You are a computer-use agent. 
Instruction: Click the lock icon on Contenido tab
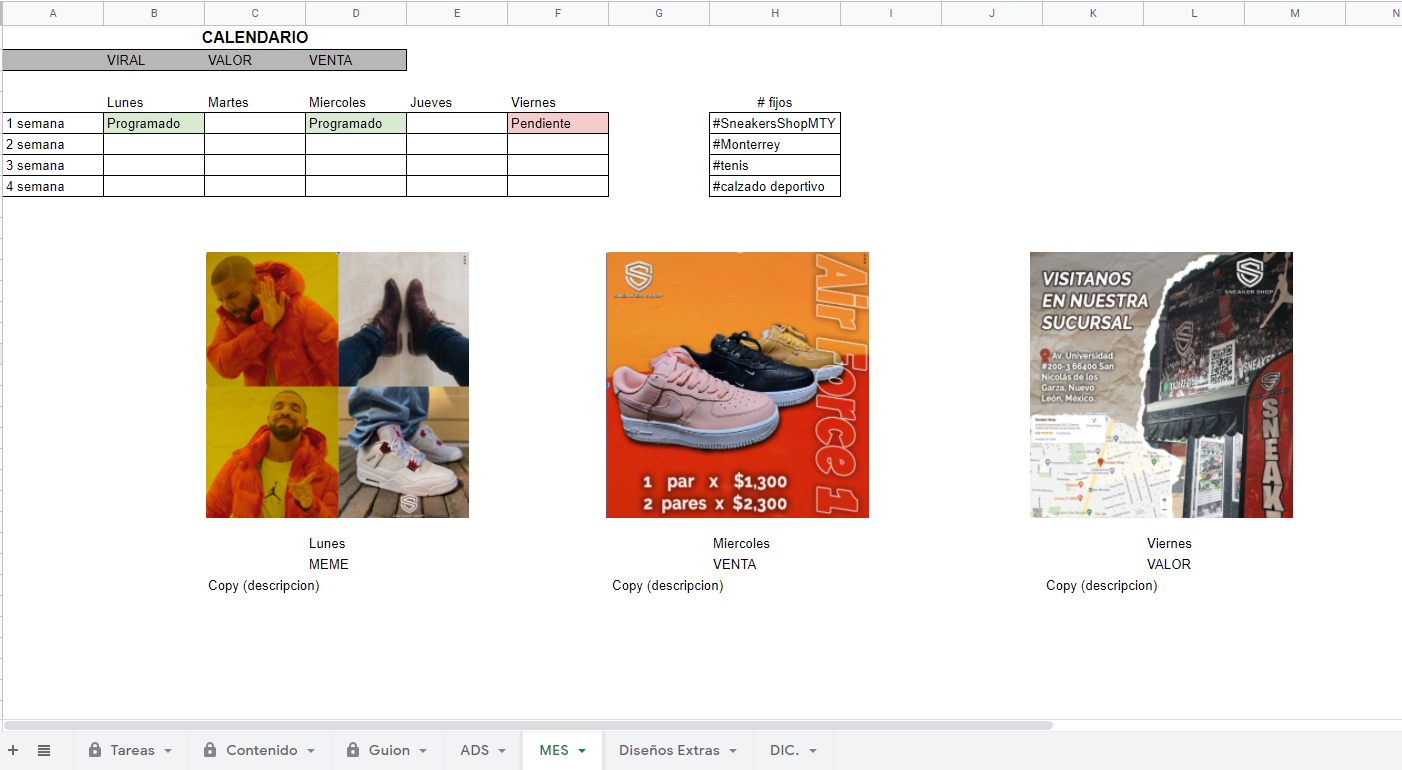[x=211, y=750]
